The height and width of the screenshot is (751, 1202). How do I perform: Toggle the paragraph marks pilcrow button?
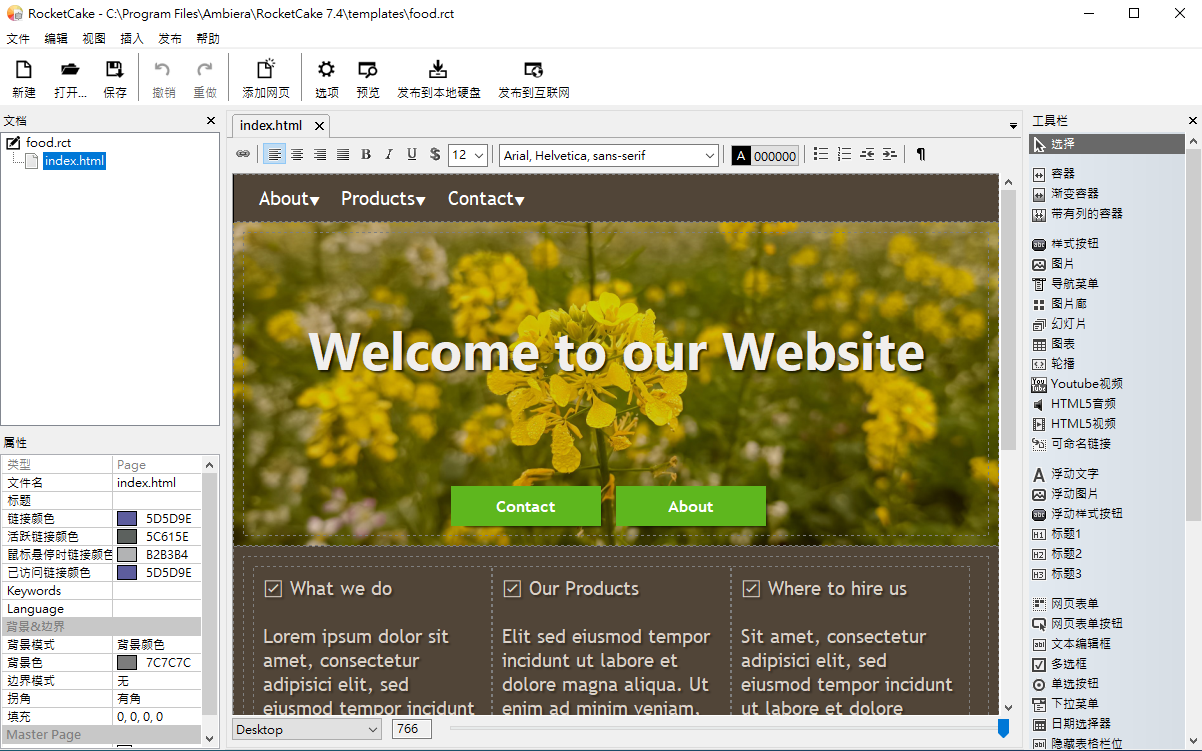tap(921, 154)
